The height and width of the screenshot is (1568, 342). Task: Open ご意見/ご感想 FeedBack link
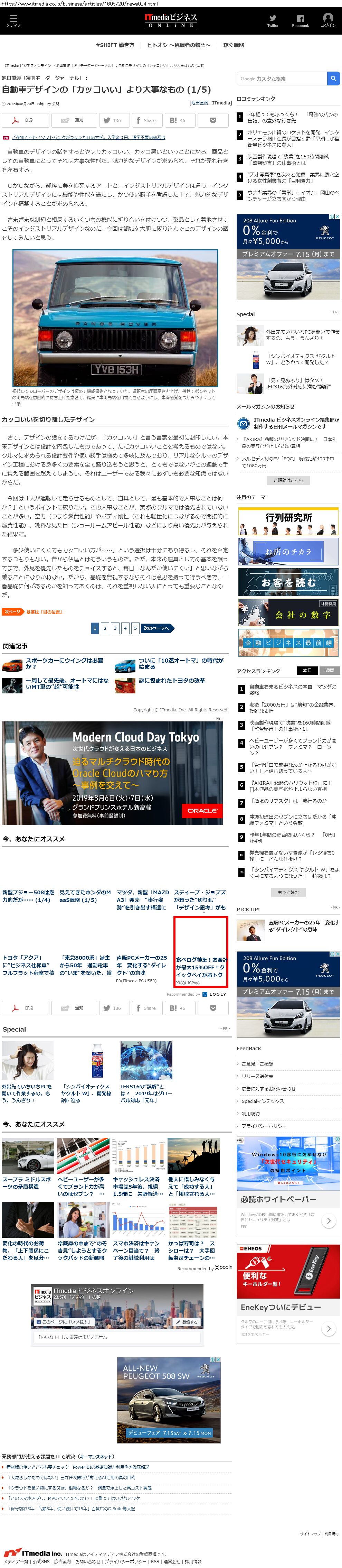coord(257,1063)
